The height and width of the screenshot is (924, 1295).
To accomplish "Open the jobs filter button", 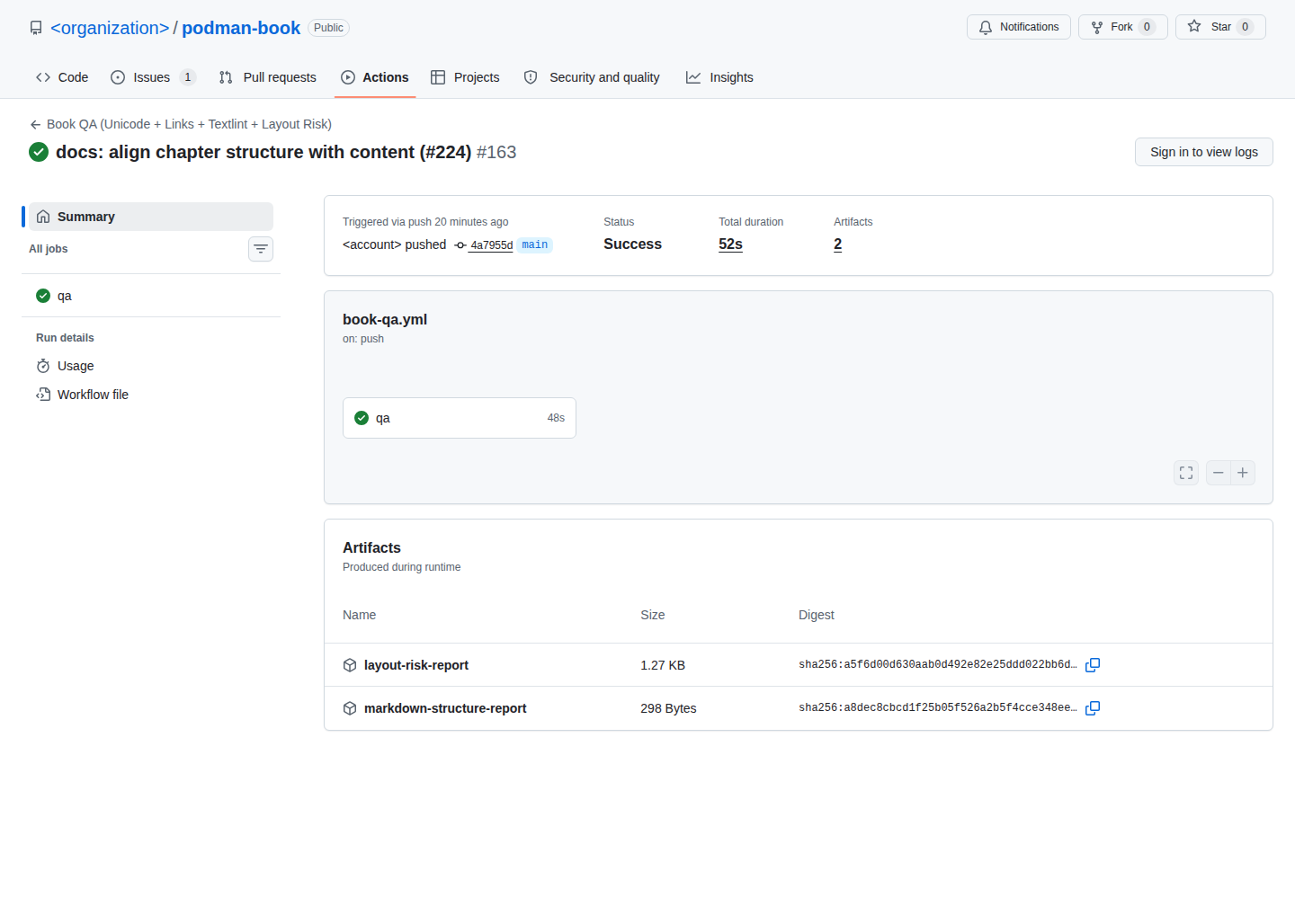I will (x=261, y=249).
